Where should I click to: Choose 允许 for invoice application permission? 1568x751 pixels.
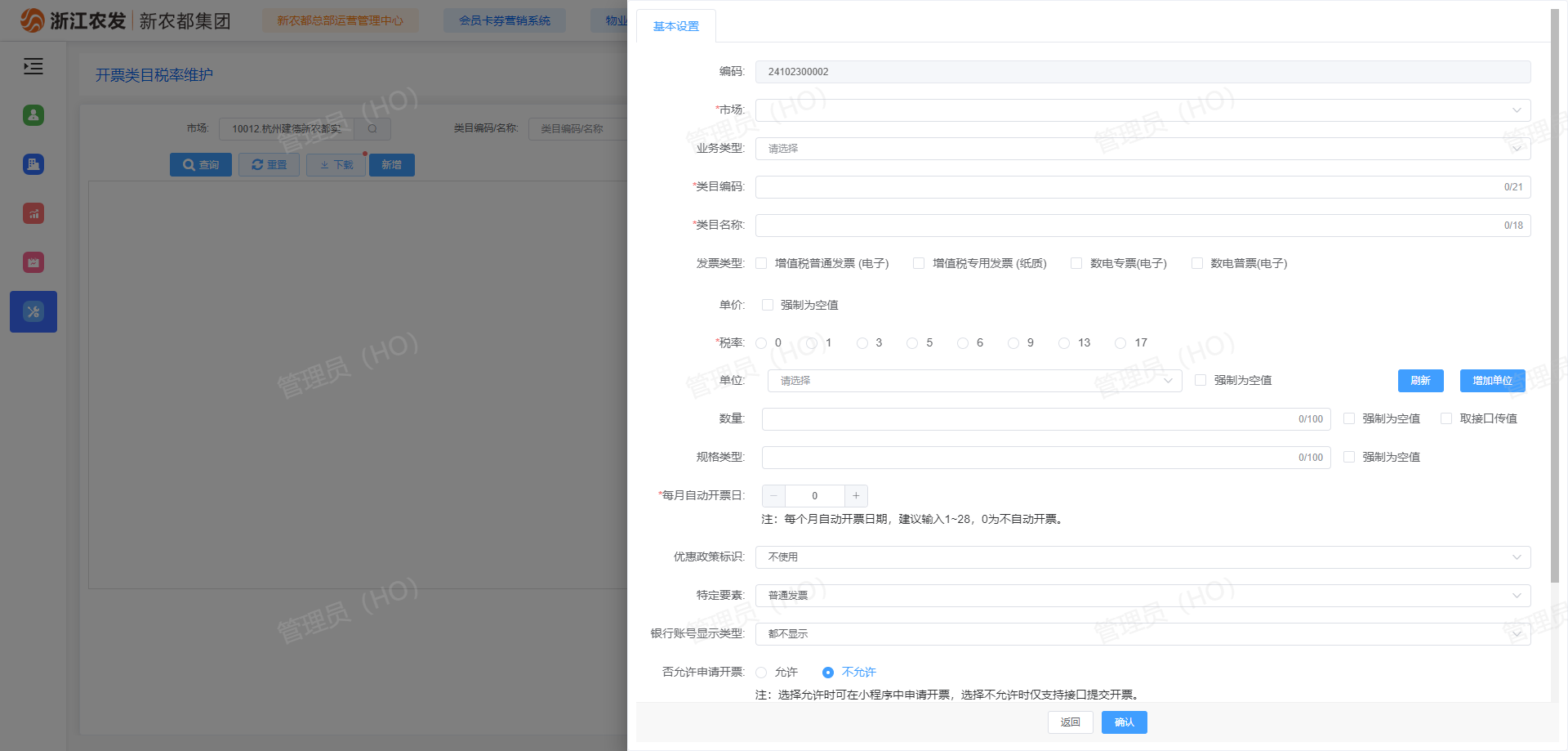click(x=761, y=673)
